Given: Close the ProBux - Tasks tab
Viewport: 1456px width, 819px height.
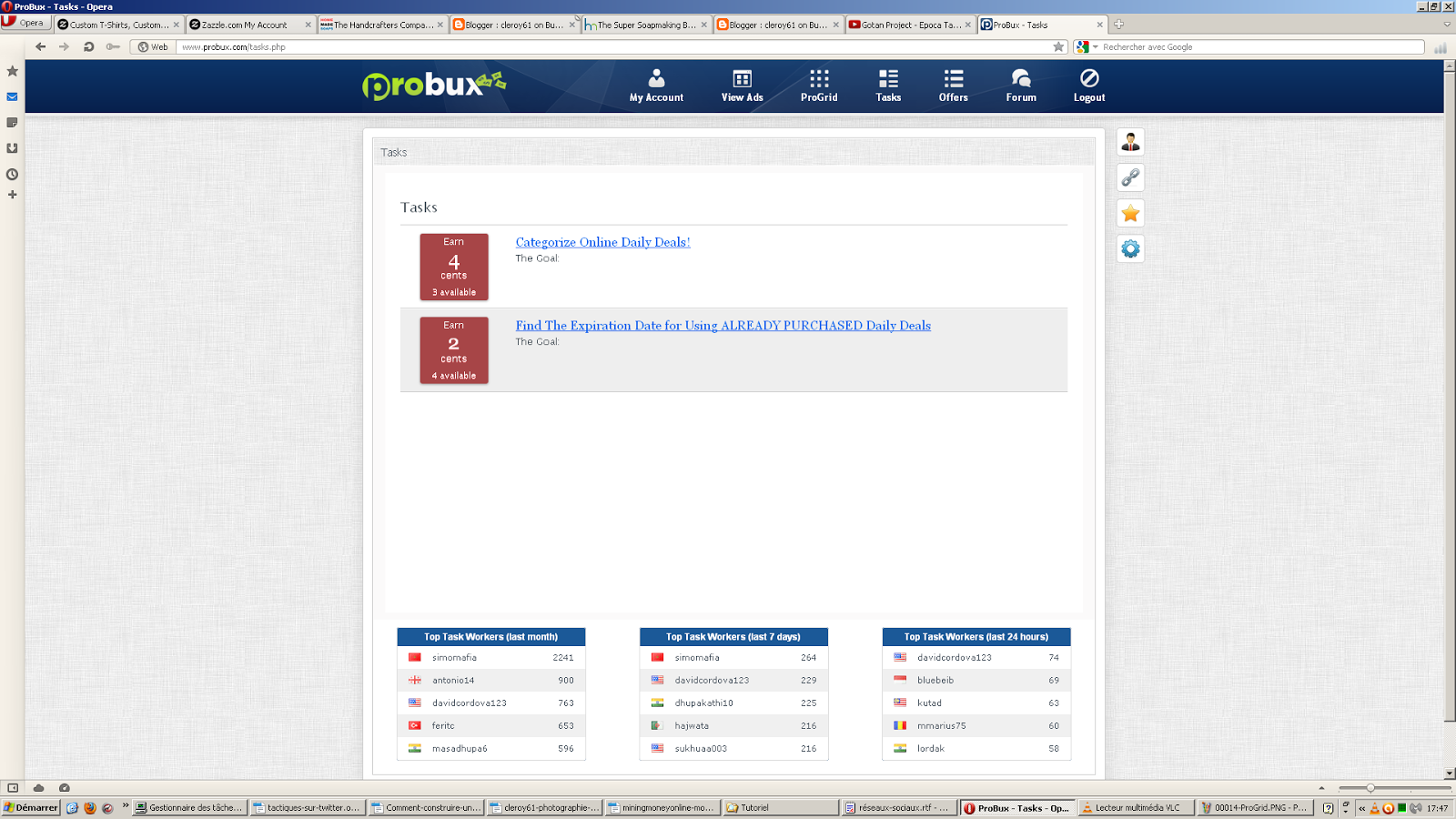Looking at the screenshot, I should (x=1099, y=25).
